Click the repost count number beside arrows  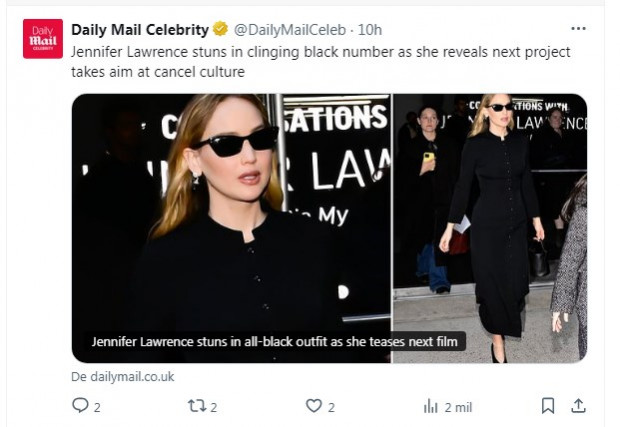(x=214, y=407)
